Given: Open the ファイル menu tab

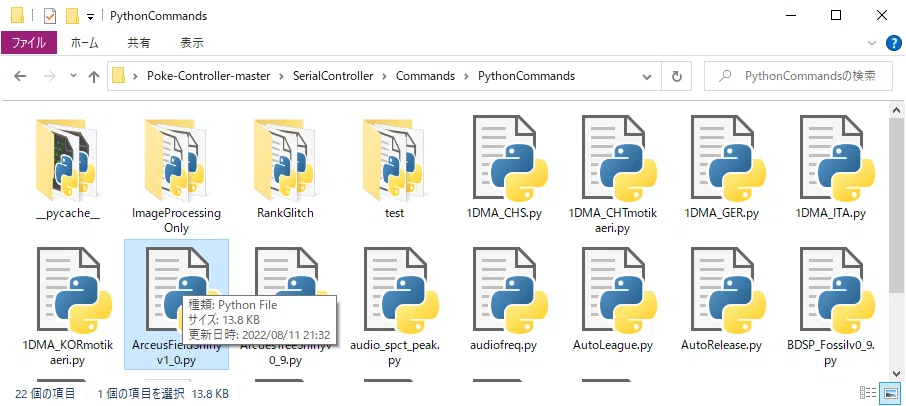Looking at the screenshot, I should pyautogui.click(x=29, y=43).
